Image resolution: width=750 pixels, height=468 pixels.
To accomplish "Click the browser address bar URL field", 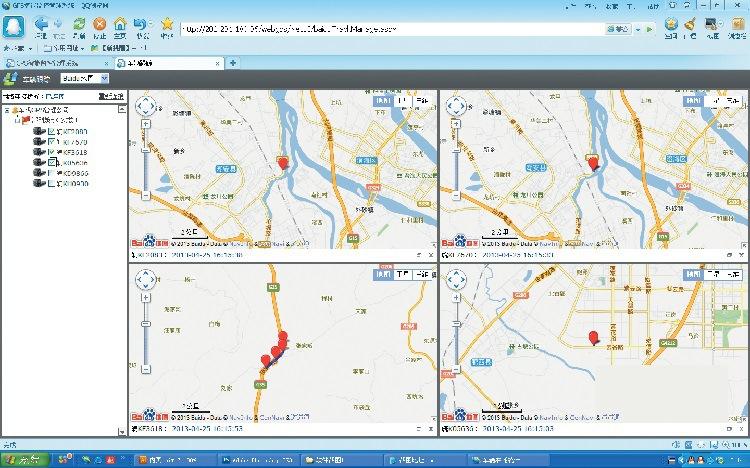I will (x=392, y=29).
